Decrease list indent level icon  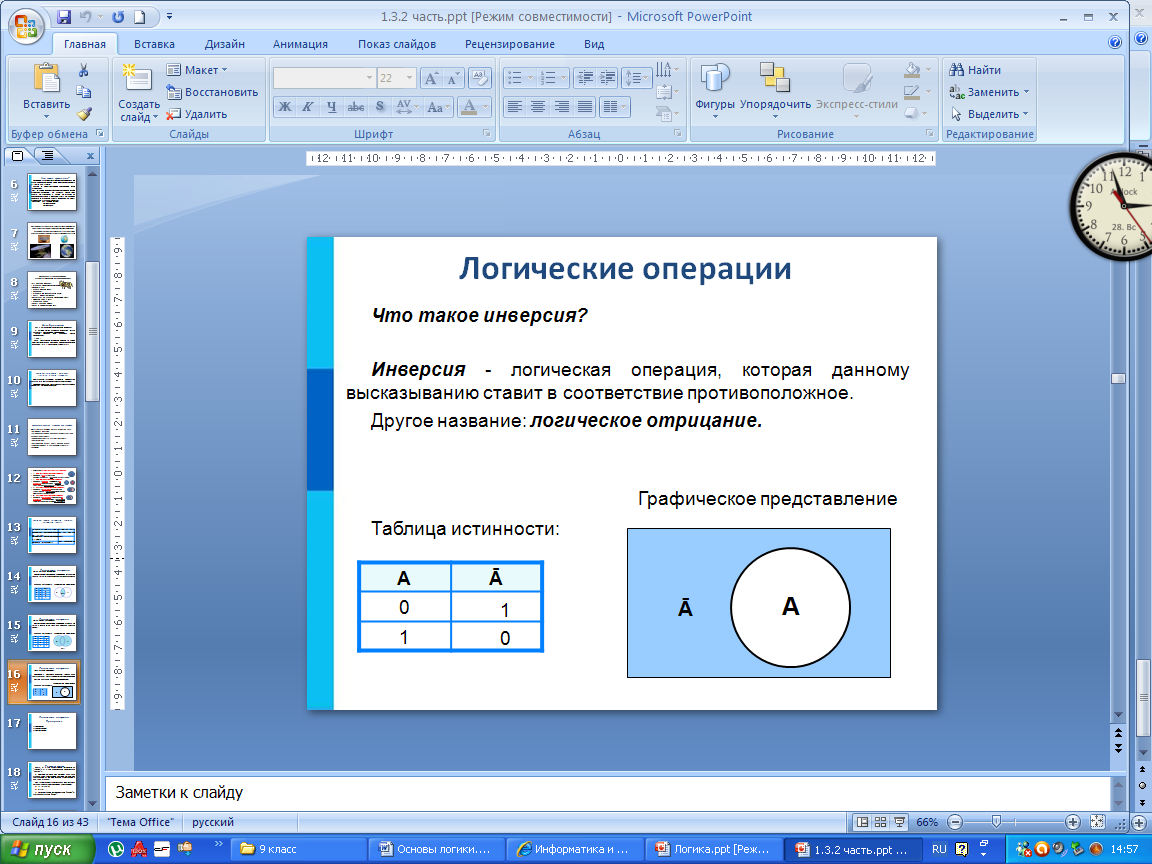[x=585, y=77]
